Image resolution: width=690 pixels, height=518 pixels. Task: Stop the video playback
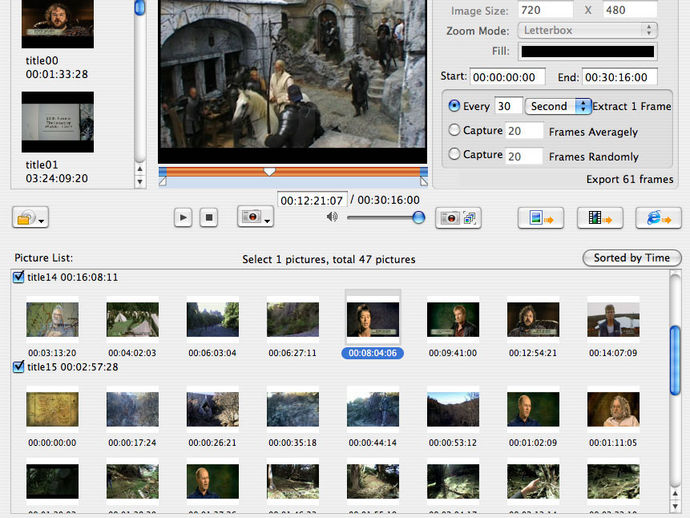coord(209,217)
